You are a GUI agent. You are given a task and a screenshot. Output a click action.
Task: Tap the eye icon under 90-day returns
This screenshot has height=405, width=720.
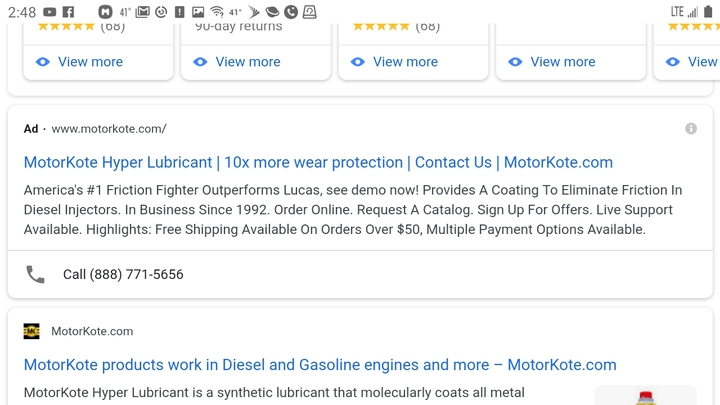tap(200, 62)
